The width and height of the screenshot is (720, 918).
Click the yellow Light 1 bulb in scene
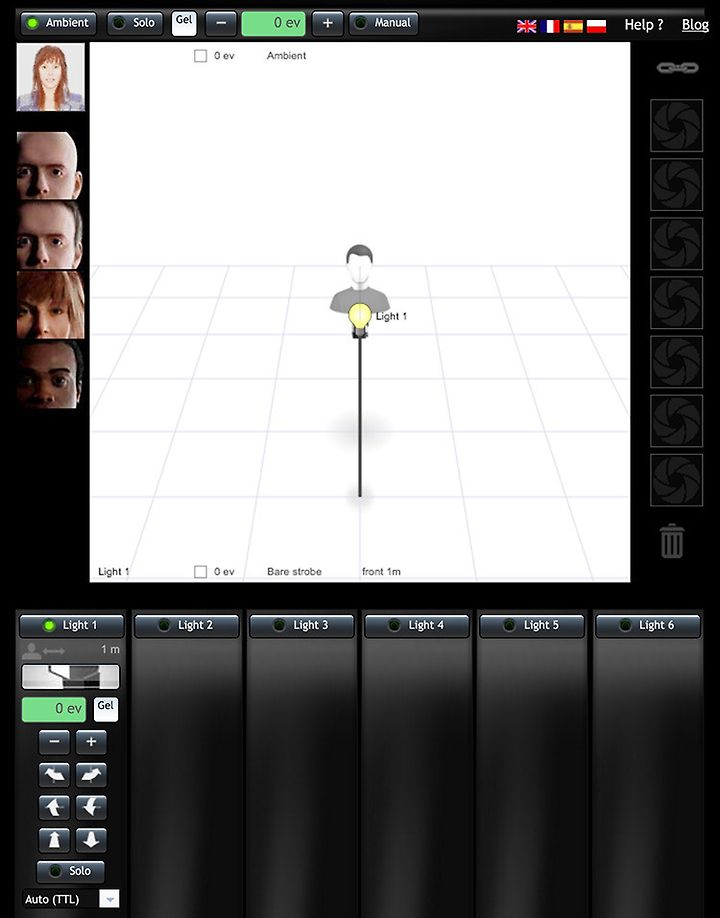point(359,317)
